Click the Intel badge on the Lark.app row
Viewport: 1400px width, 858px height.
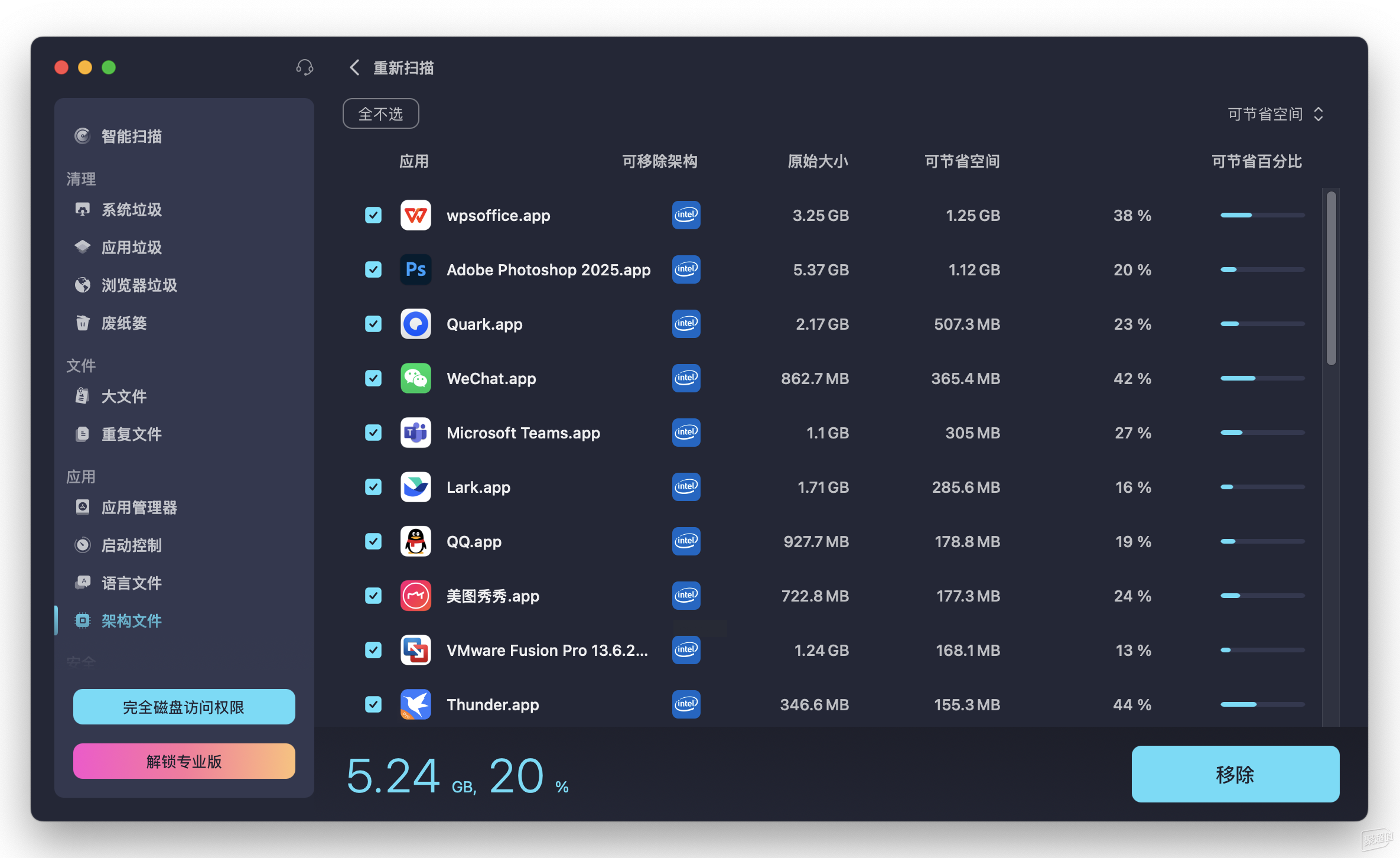pyautogui.click(x=686, y=487)
